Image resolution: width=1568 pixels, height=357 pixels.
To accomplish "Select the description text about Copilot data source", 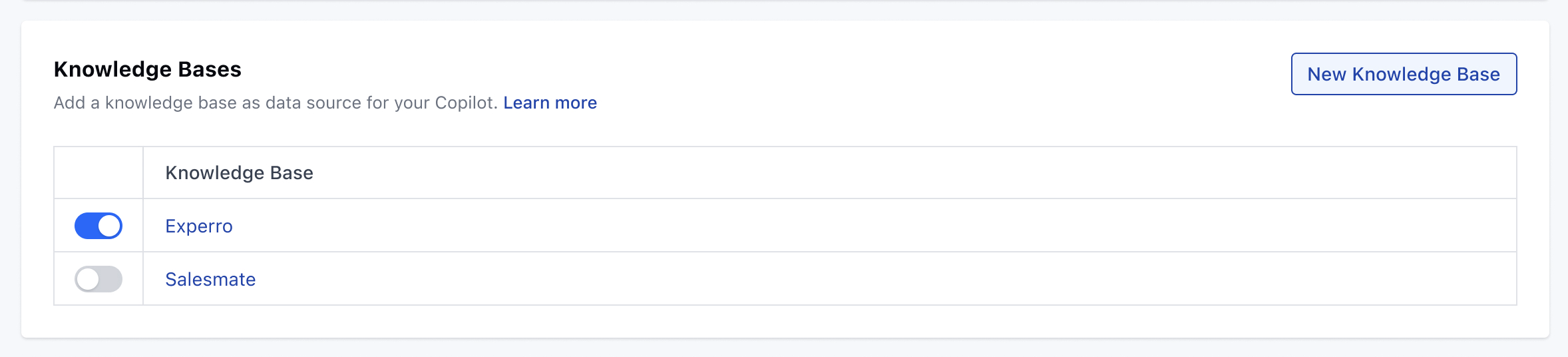I will (x=276, y=103).
